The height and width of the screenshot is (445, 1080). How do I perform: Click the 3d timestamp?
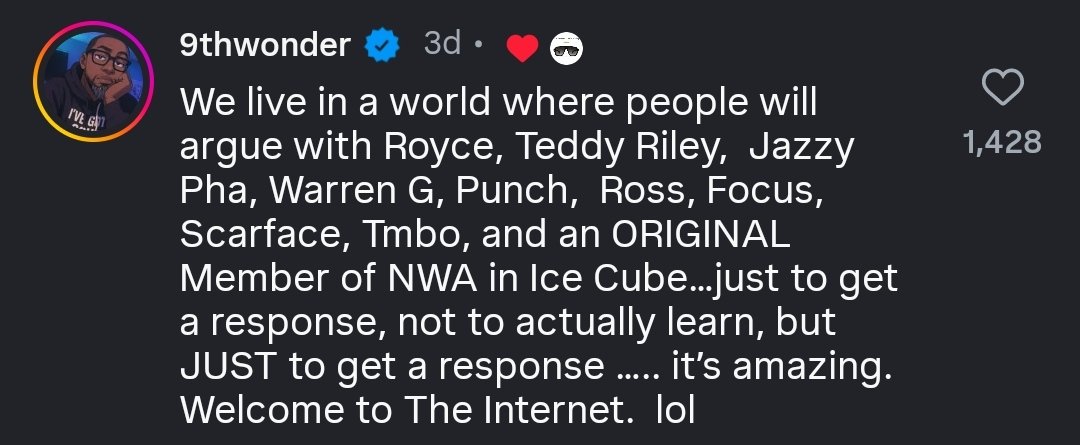442,44
